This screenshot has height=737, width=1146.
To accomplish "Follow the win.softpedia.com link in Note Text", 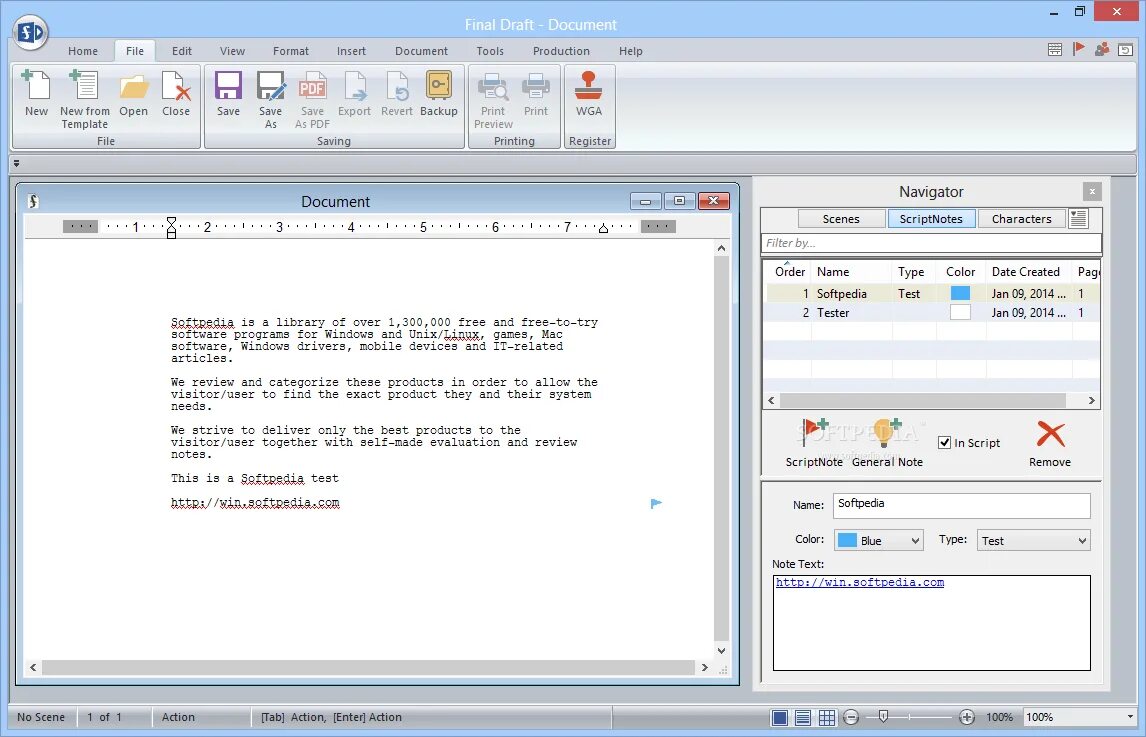I will [860, 583].
